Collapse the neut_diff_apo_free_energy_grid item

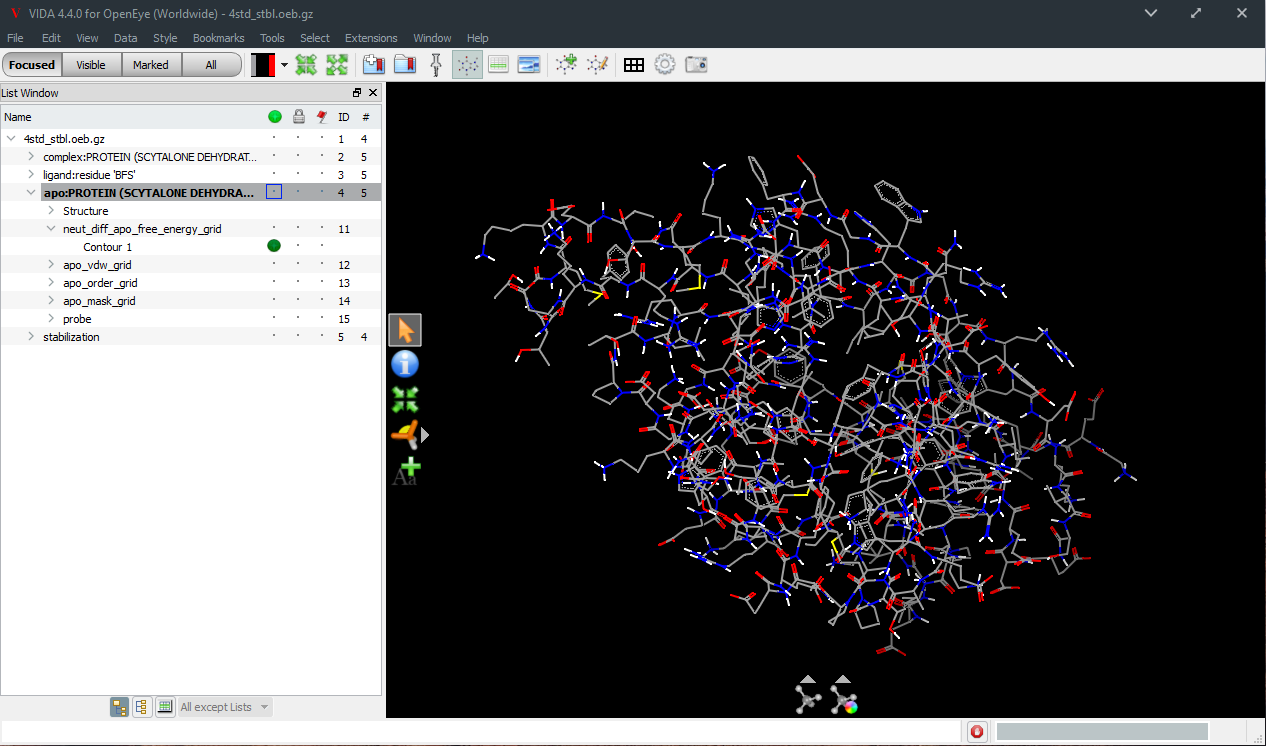51,229
